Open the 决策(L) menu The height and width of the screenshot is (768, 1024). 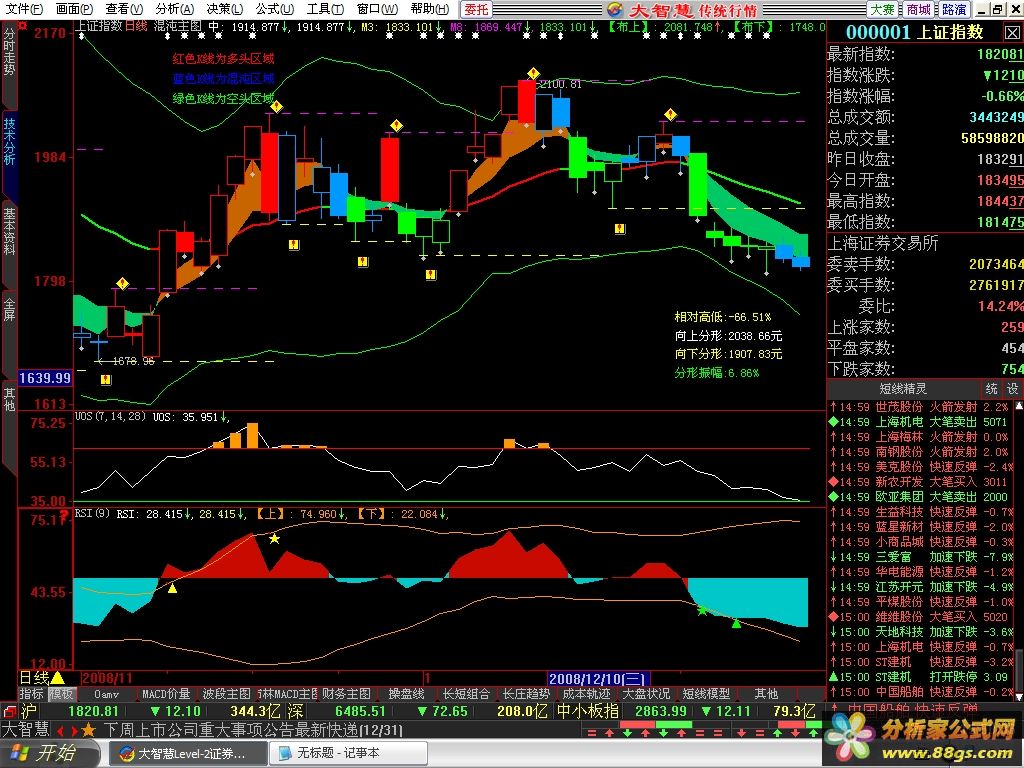point(225,9)
